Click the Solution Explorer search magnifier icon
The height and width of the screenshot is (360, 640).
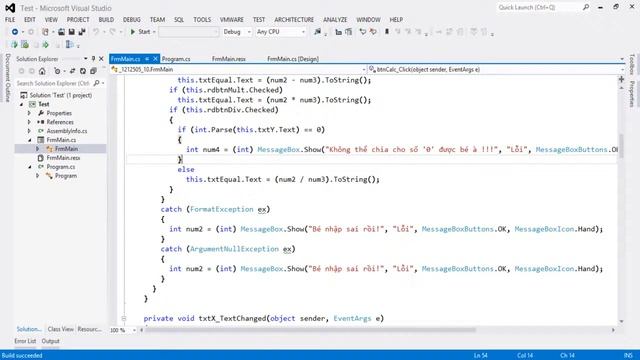(x=96, y=83)
